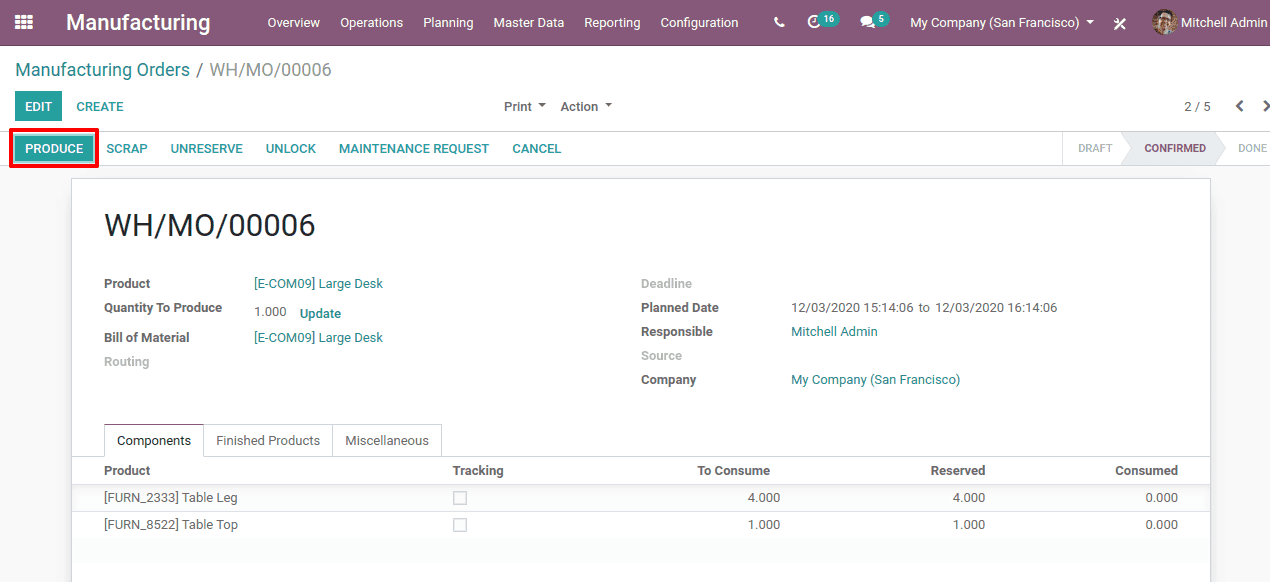Viewport: 1270px width, 582px height.
Task: Click the Maintenance Request button
Action: [x=414, y=148]
